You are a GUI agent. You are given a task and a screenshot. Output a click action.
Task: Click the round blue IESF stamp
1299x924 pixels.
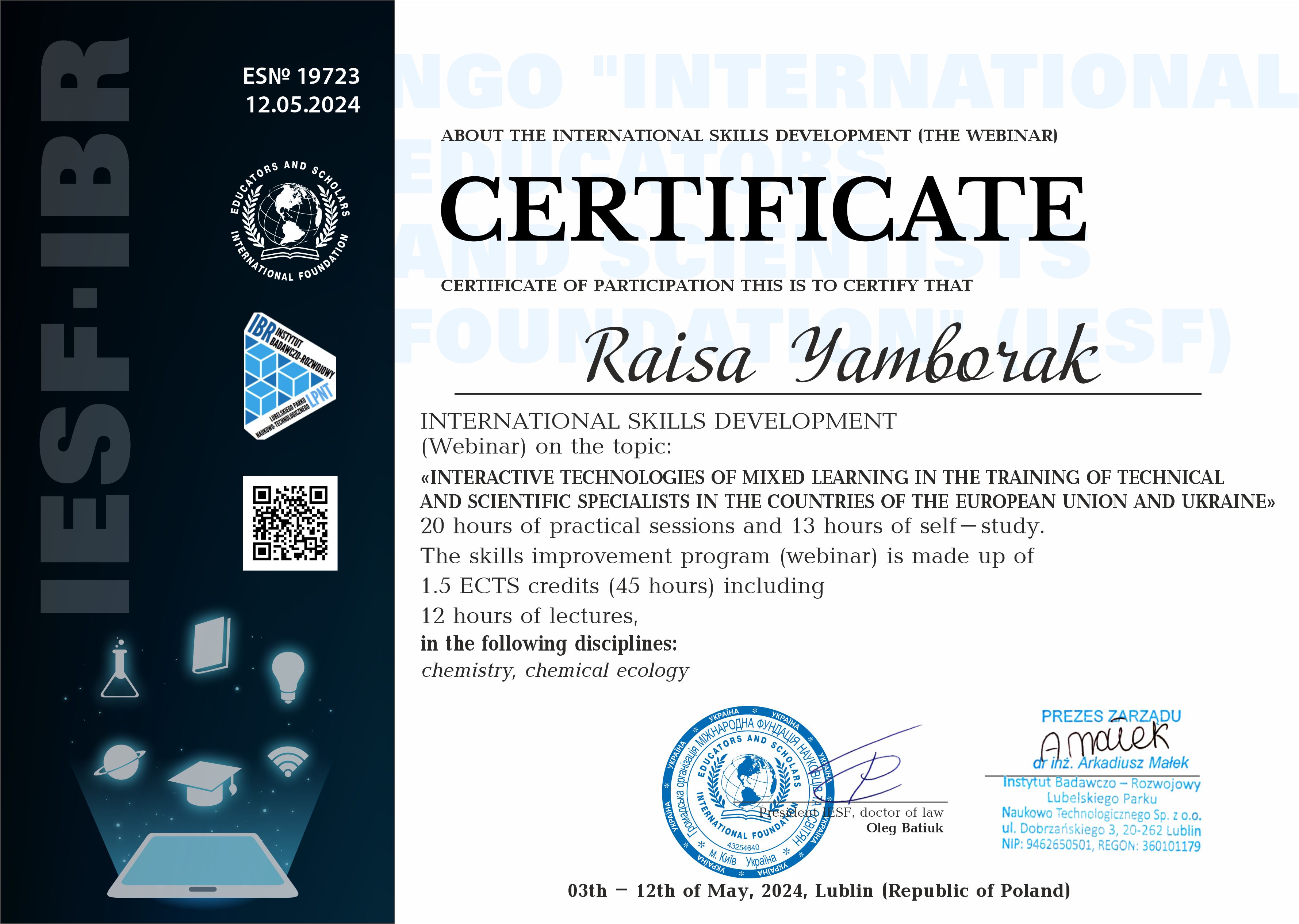tap(749, 793)
